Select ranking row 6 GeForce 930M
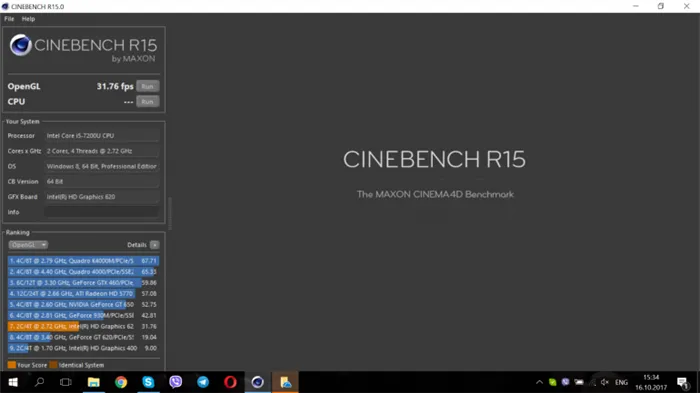The image size is (700, 393). 83,315
